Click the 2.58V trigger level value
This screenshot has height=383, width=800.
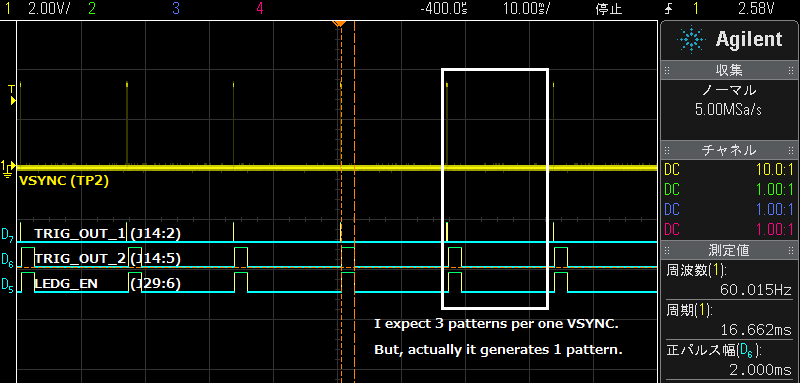pyautogui.click(x=756, y=8)
